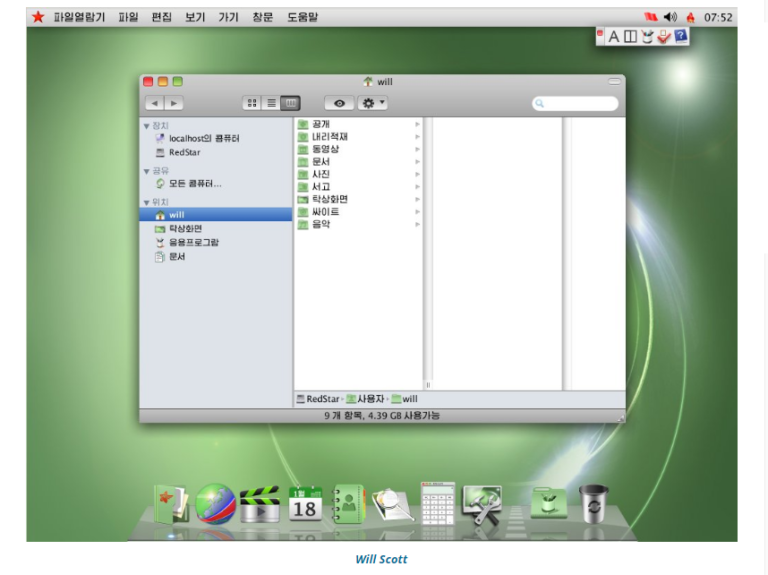This screenshot has height=575, width=768.
Task: Open the address book dock icon
Action: [x=350, y=503]
